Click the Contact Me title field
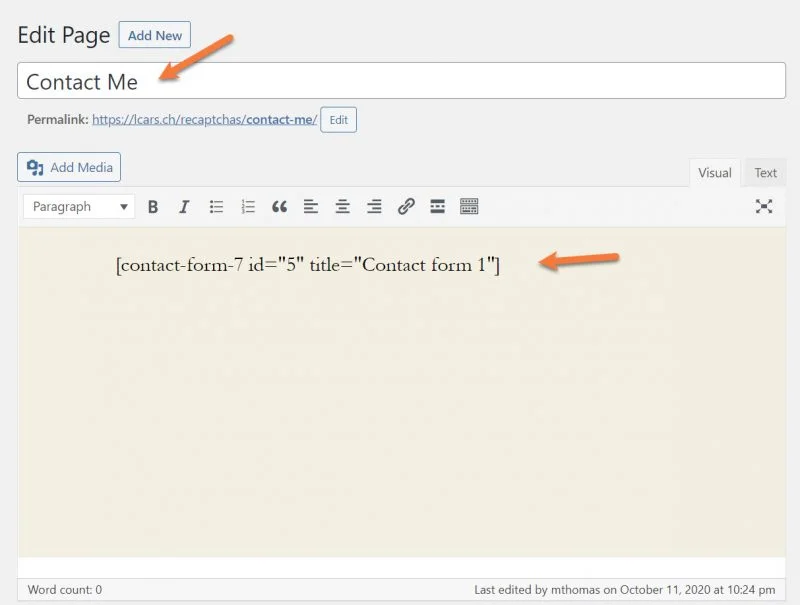 (x=400, y=81)
